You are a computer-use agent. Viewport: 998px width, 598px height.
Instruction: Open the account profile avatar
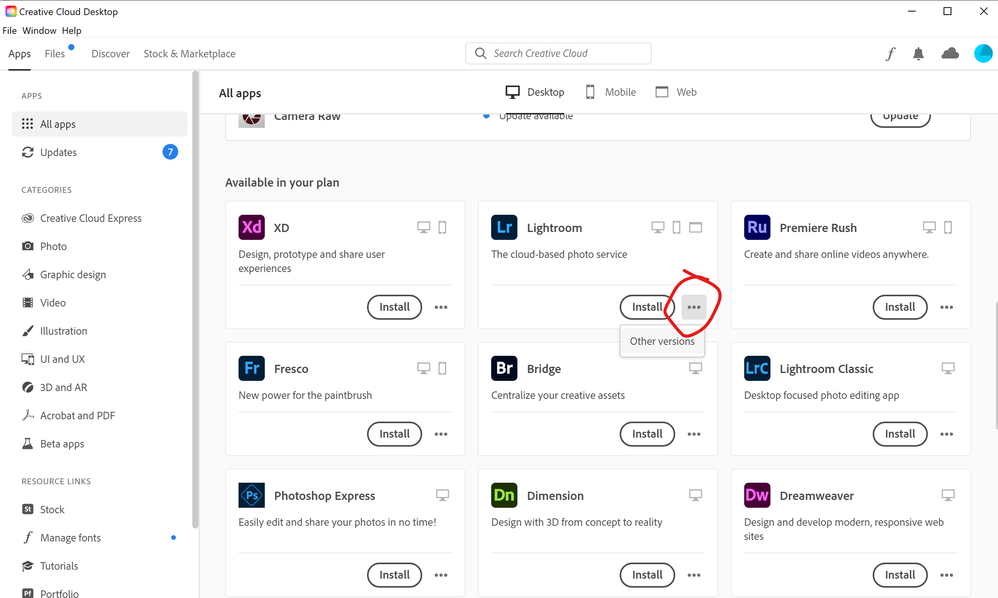point(983,53)
